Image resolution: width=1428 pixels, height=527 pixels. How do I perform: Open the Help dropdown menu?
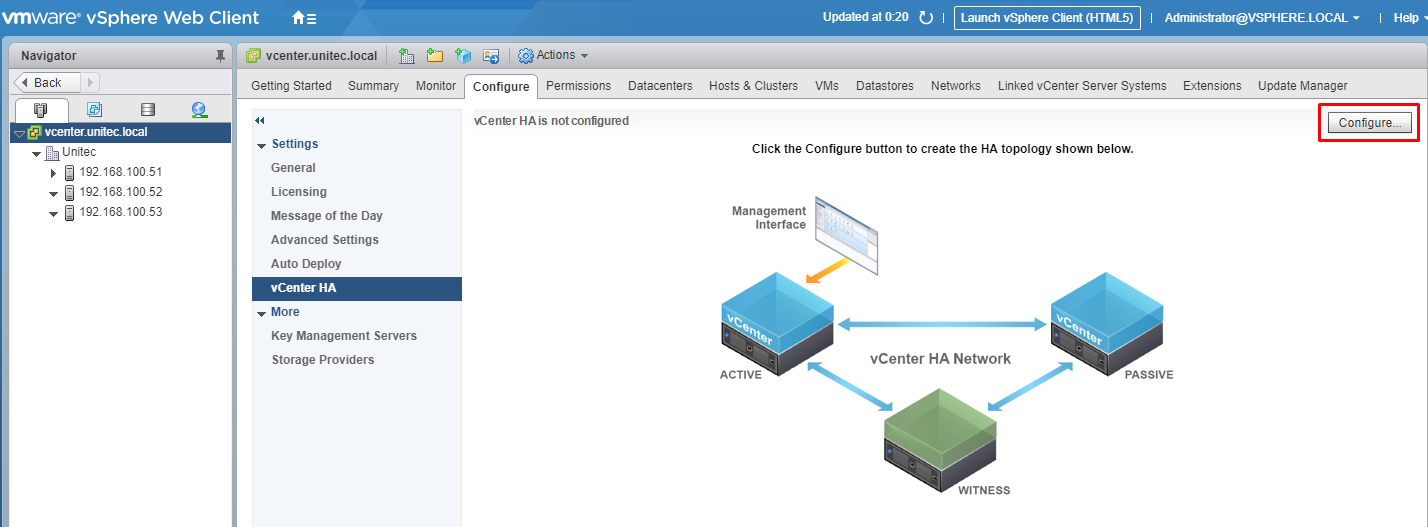click(1411, 18)
